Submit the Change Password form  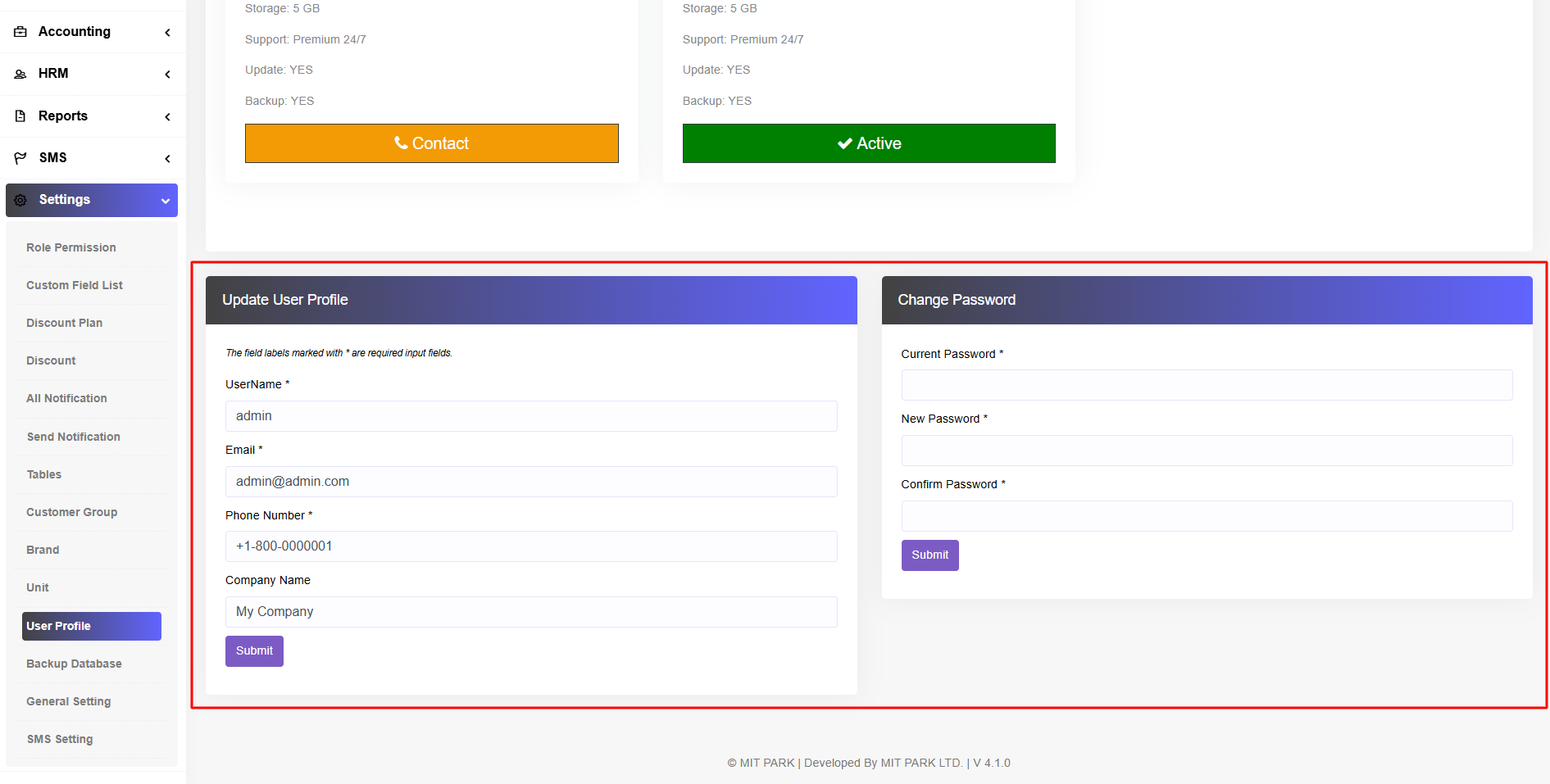pos(930,555)
